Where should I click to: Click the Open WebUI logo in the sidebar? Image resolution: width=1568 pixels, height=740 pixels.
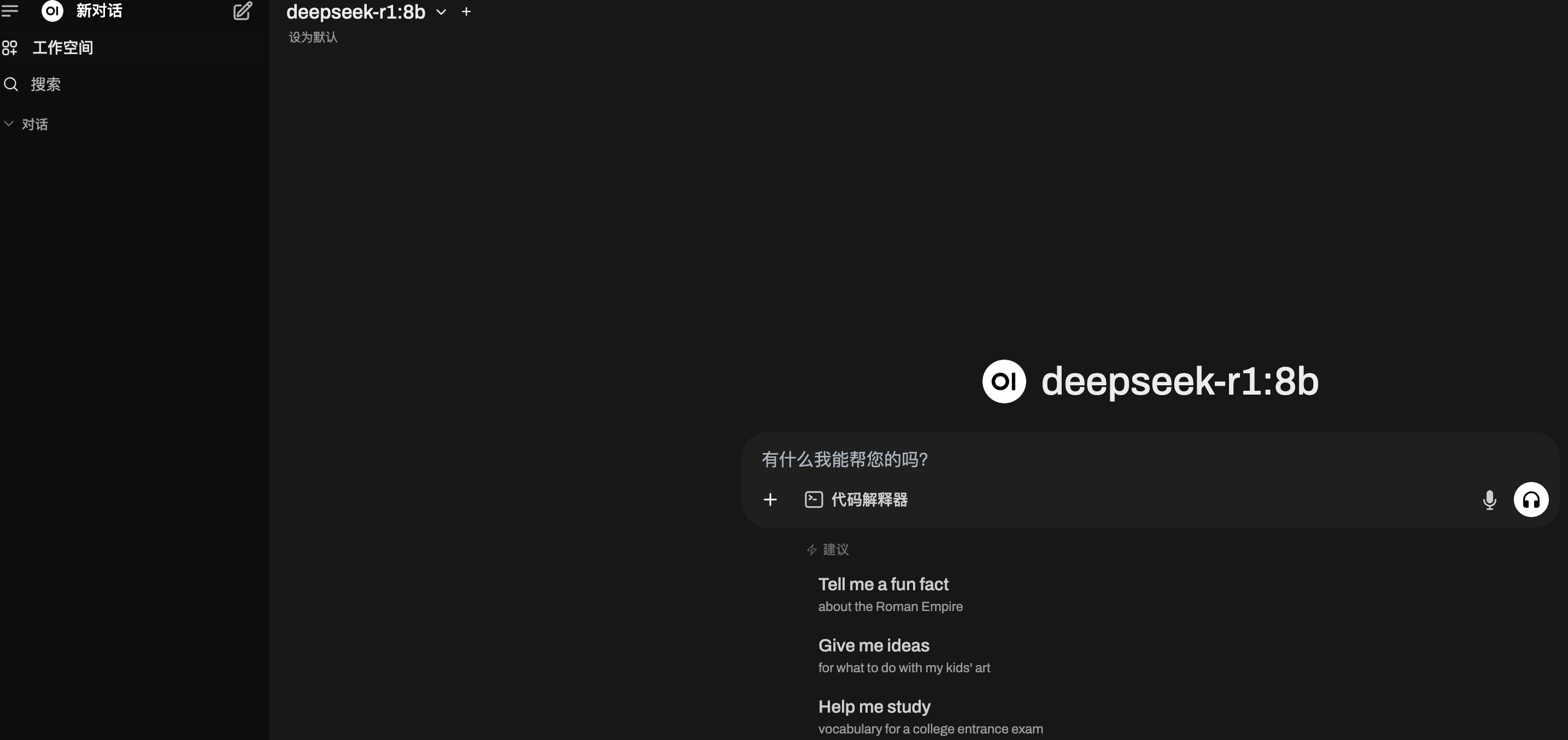52,10
